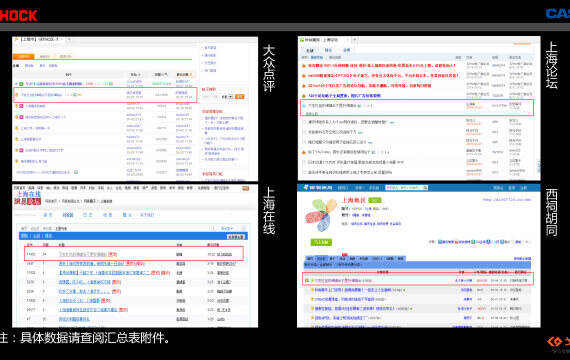Click the orange icon atop 上海在线 top bar

246,188
